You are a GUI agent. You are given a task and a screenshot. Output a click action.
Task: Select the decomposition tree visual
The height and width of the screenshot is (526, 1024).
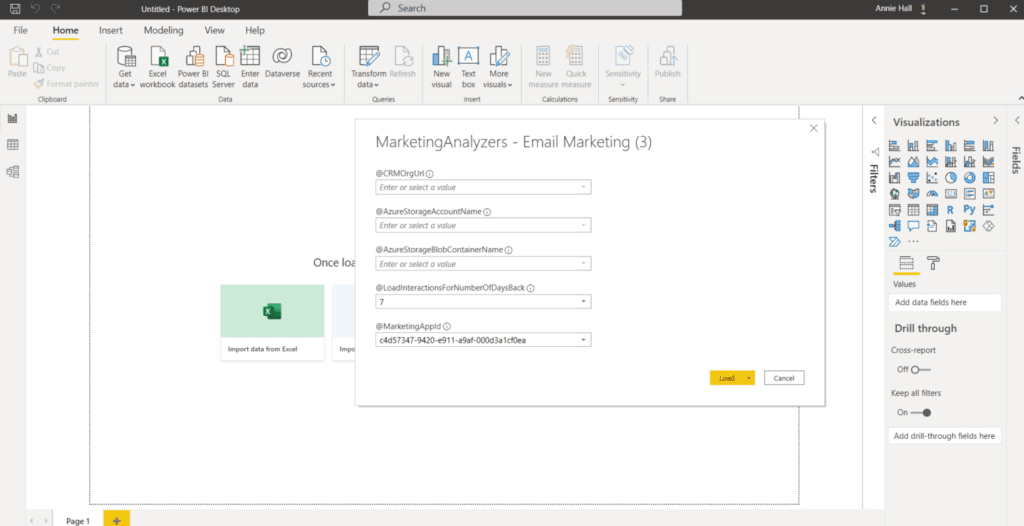pyautogui.click(x=895, y=226)
